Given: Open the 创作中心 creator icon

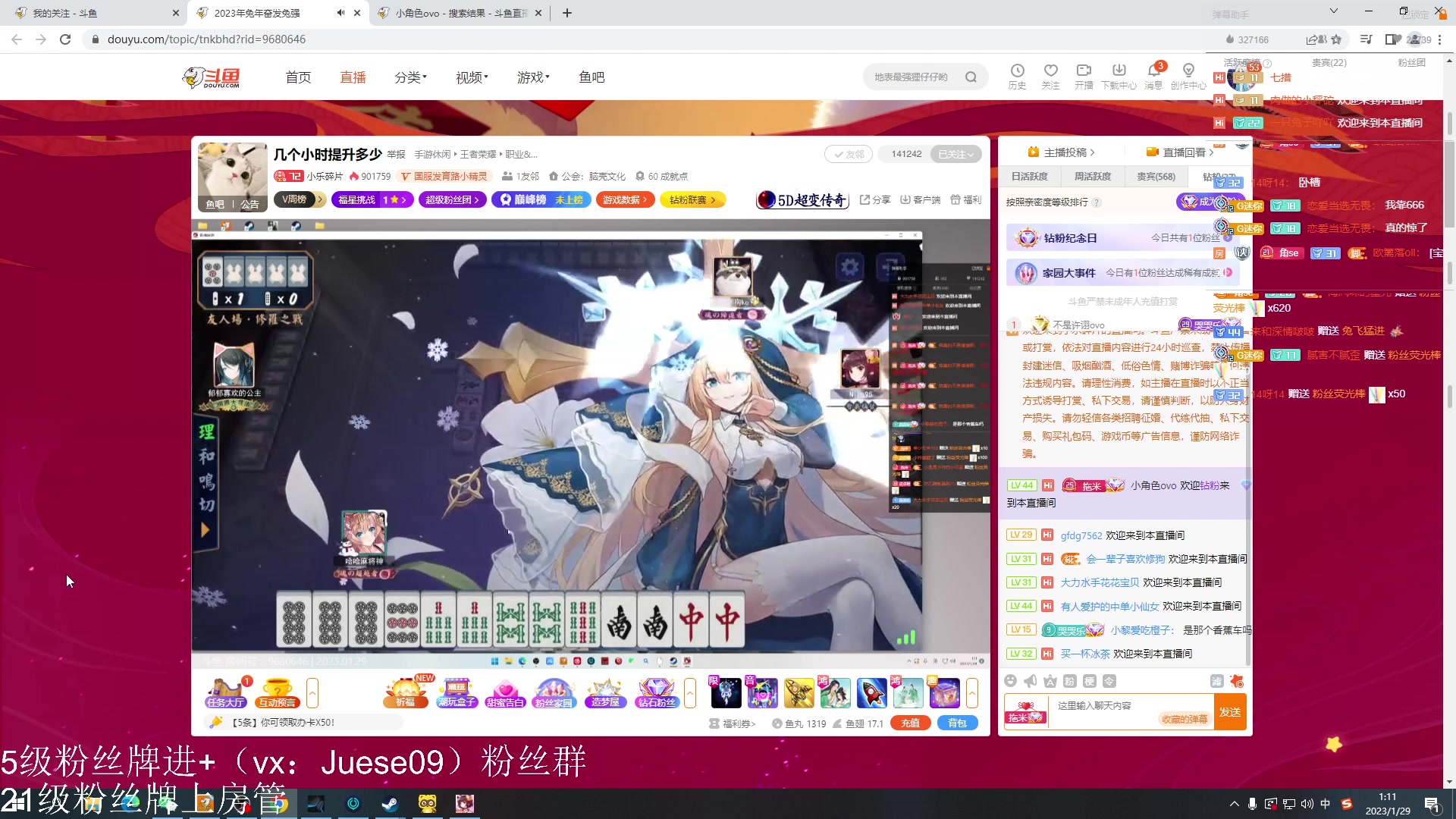Looking at the screenshot, I should pos(1188,76).
